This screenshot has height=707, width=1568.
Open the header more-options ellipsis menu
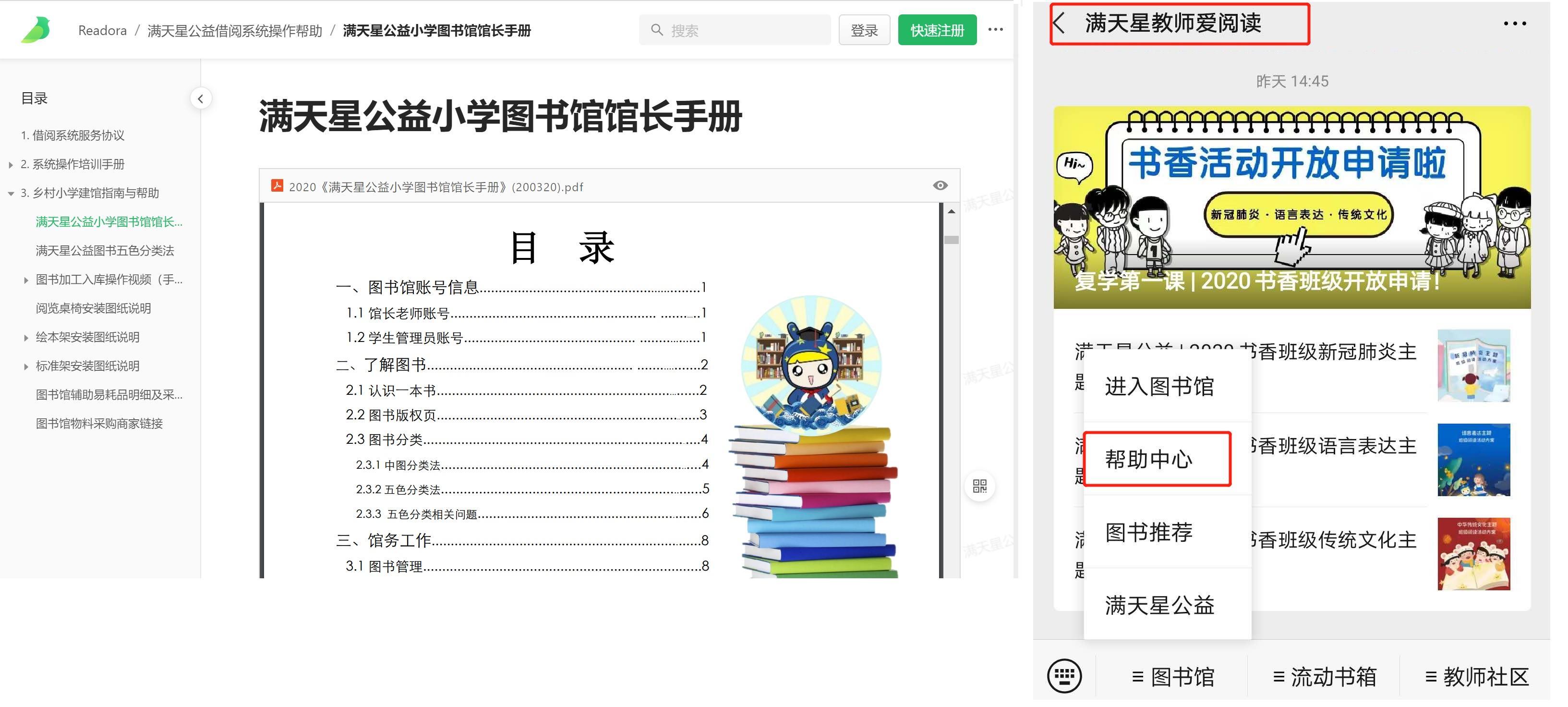coord(996,29)
